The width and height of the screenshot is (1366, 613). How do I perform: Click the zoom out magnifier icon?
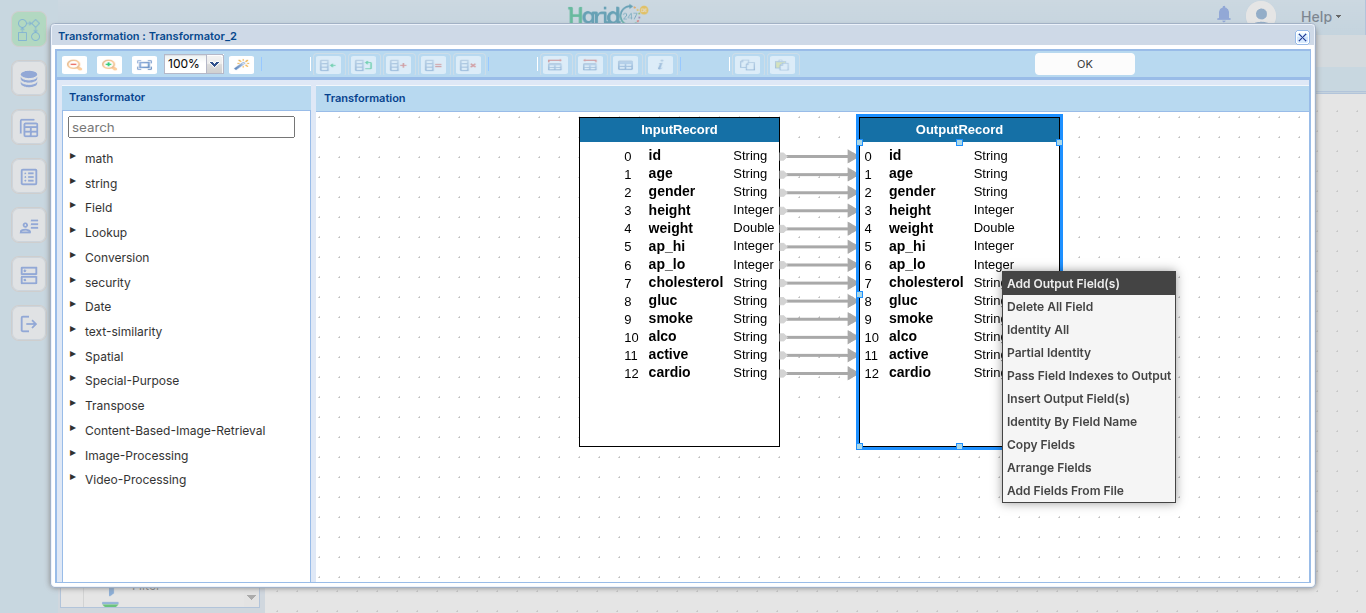pyautogui.click(x=75, y=64)
